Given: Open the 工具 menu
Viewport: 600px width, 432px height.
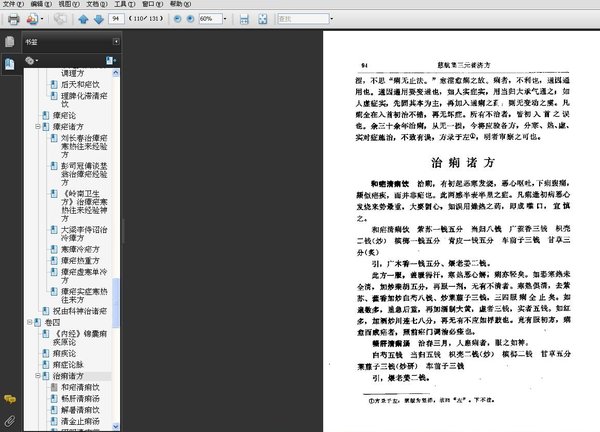Looking at the screenshot, I should coord(125,4).
